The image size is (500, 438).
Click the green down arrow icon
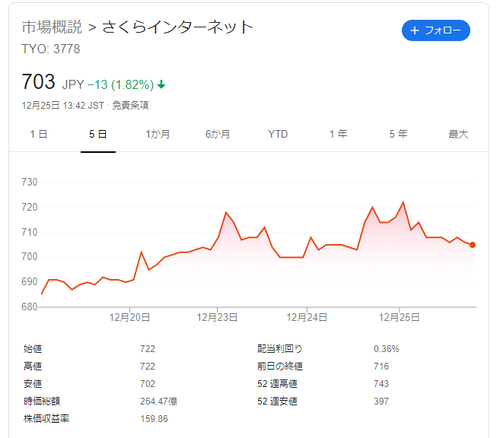tap(161, 85)
